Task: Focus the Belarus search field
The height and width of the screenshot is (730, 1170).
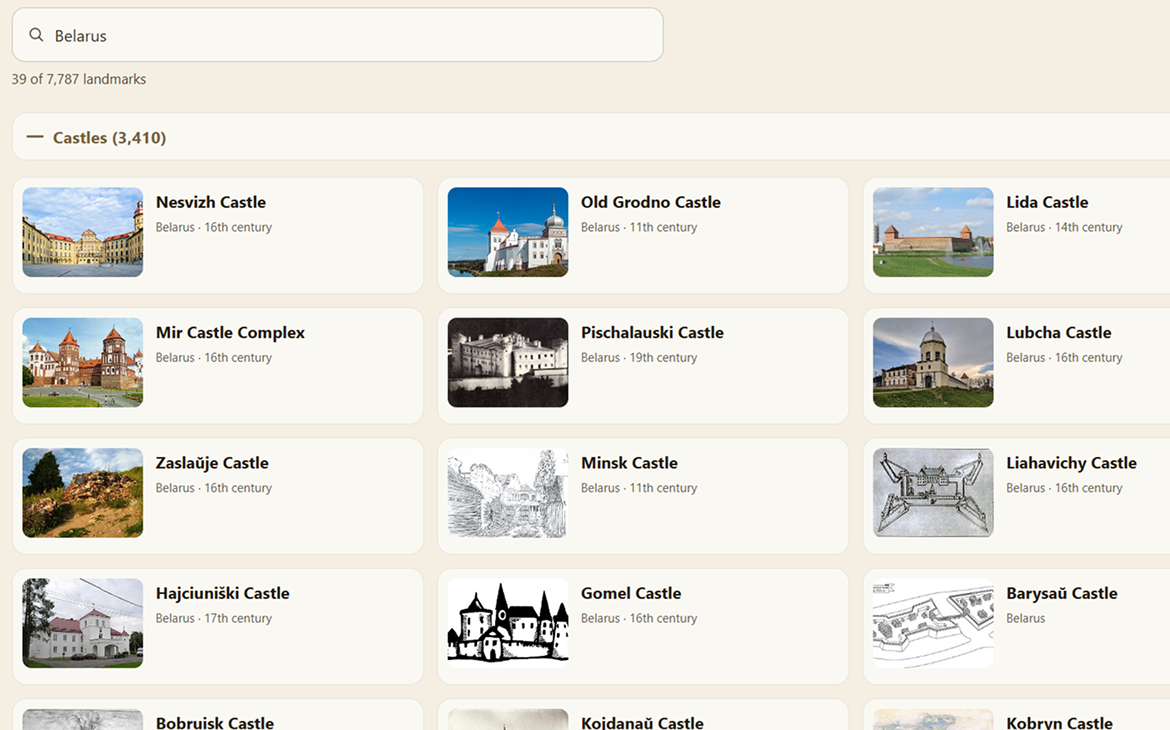Action: click(337, 35)
